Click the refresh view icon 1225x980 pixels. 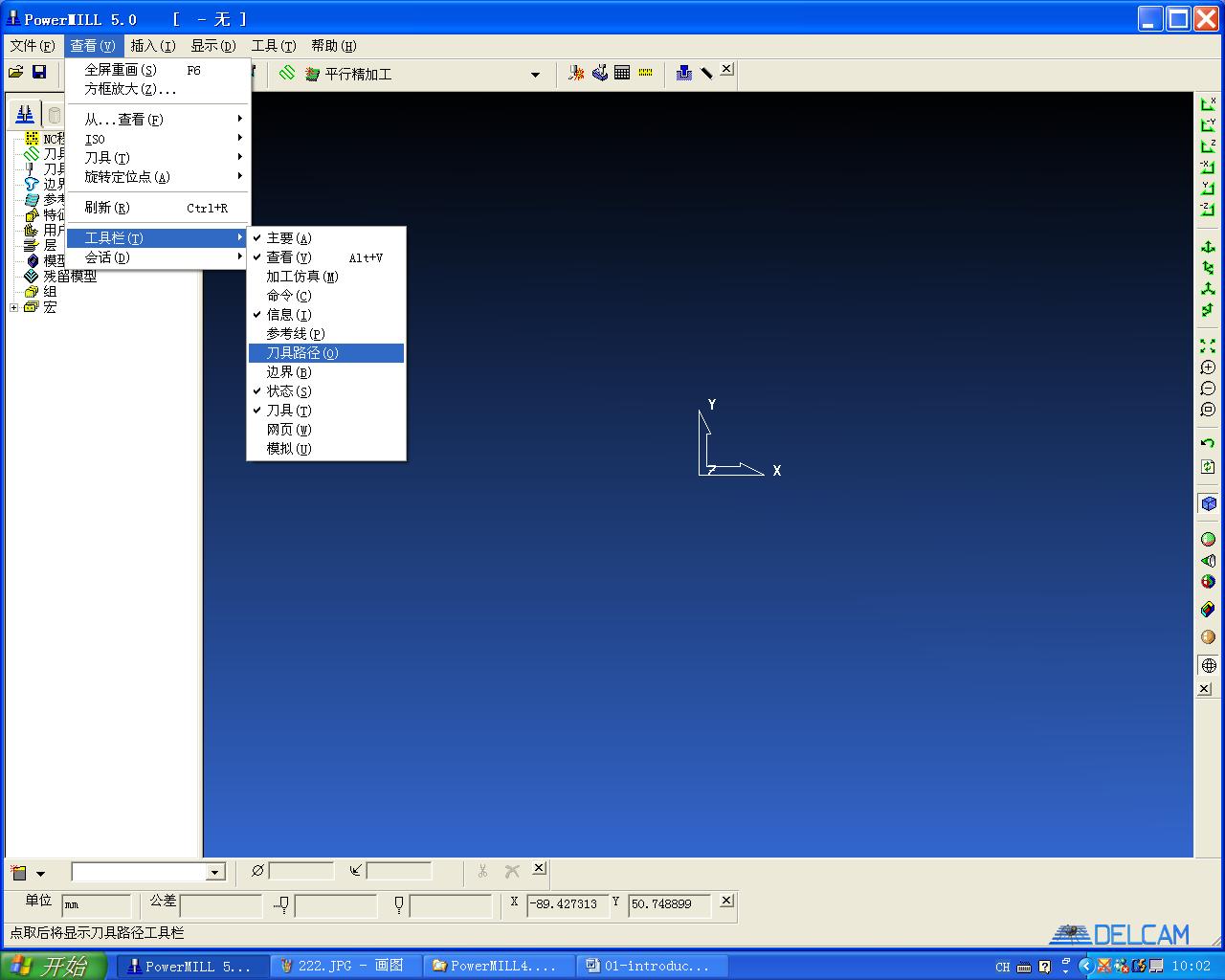click(x=1208, y=467)
